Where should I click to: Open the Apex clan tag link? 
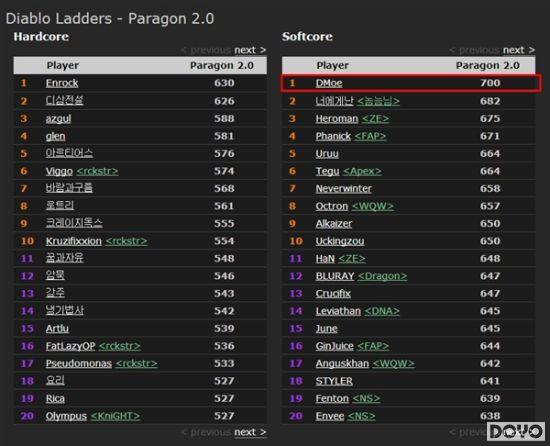coord(362,171)
